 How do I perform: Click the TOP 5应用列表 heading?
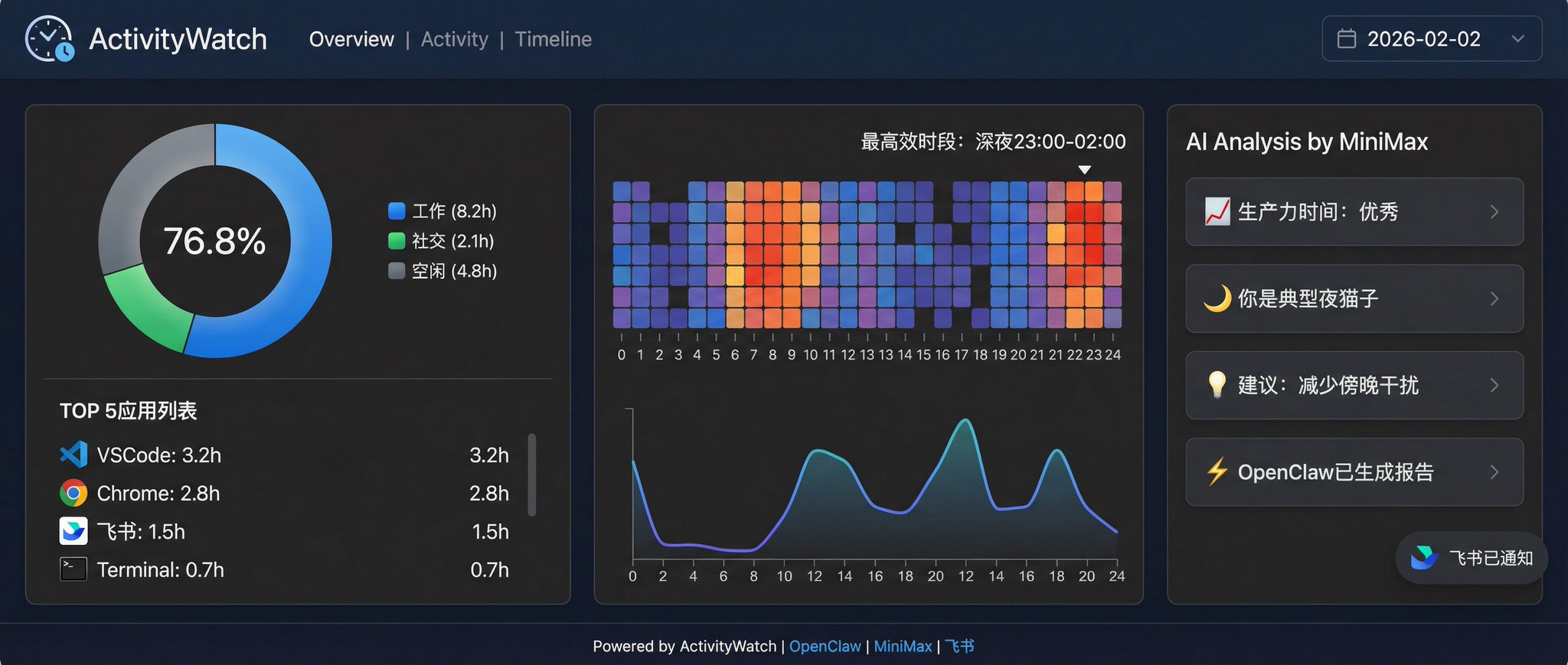click(x=129, y=411)
